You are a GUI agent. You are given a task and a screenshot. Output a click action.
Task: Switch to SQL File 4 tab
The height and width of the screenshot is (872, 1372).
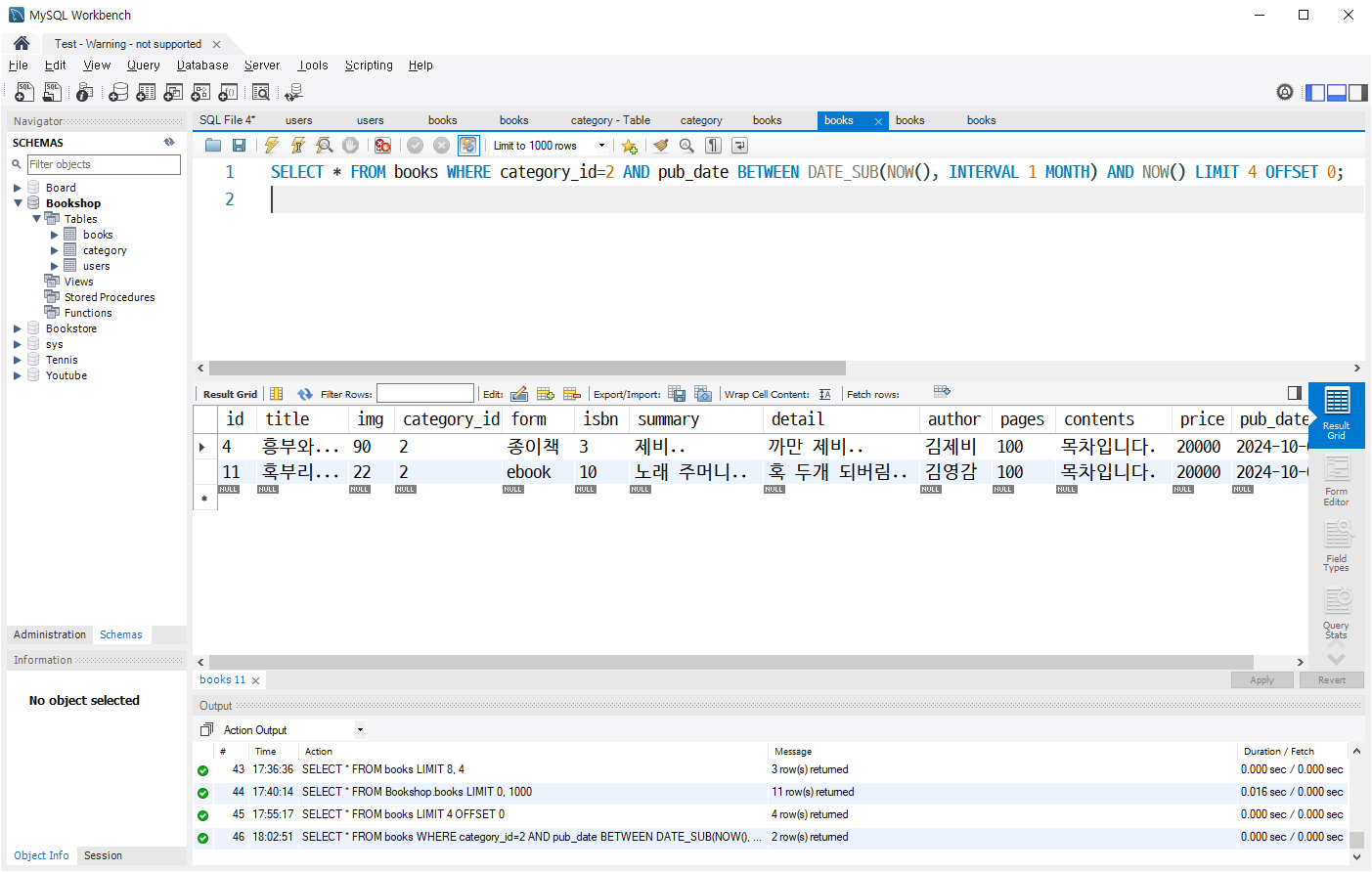click(x=227, y=120)
